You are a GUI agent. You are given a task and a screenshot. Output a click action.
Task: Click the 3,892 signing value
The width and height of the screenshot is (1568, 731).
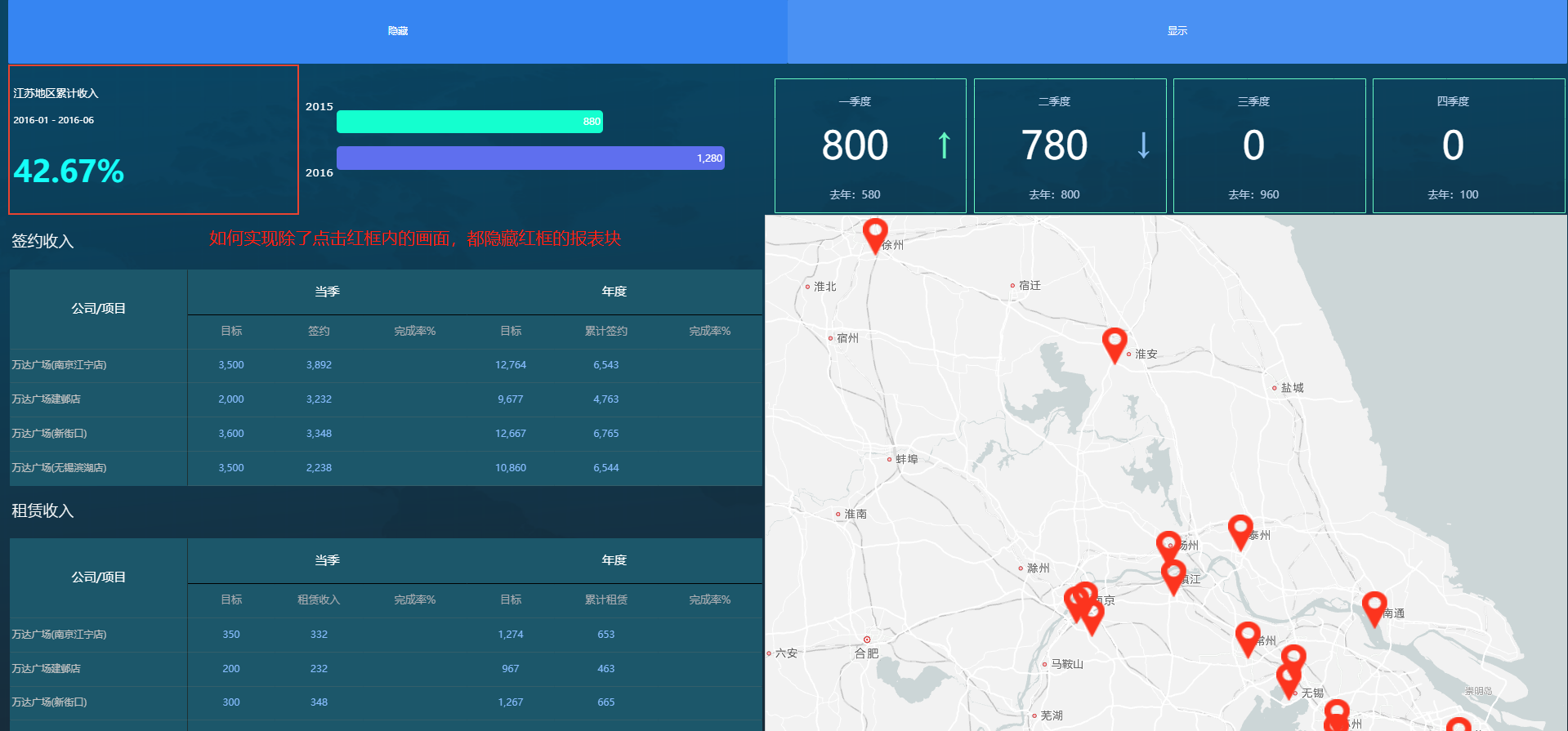319,365
